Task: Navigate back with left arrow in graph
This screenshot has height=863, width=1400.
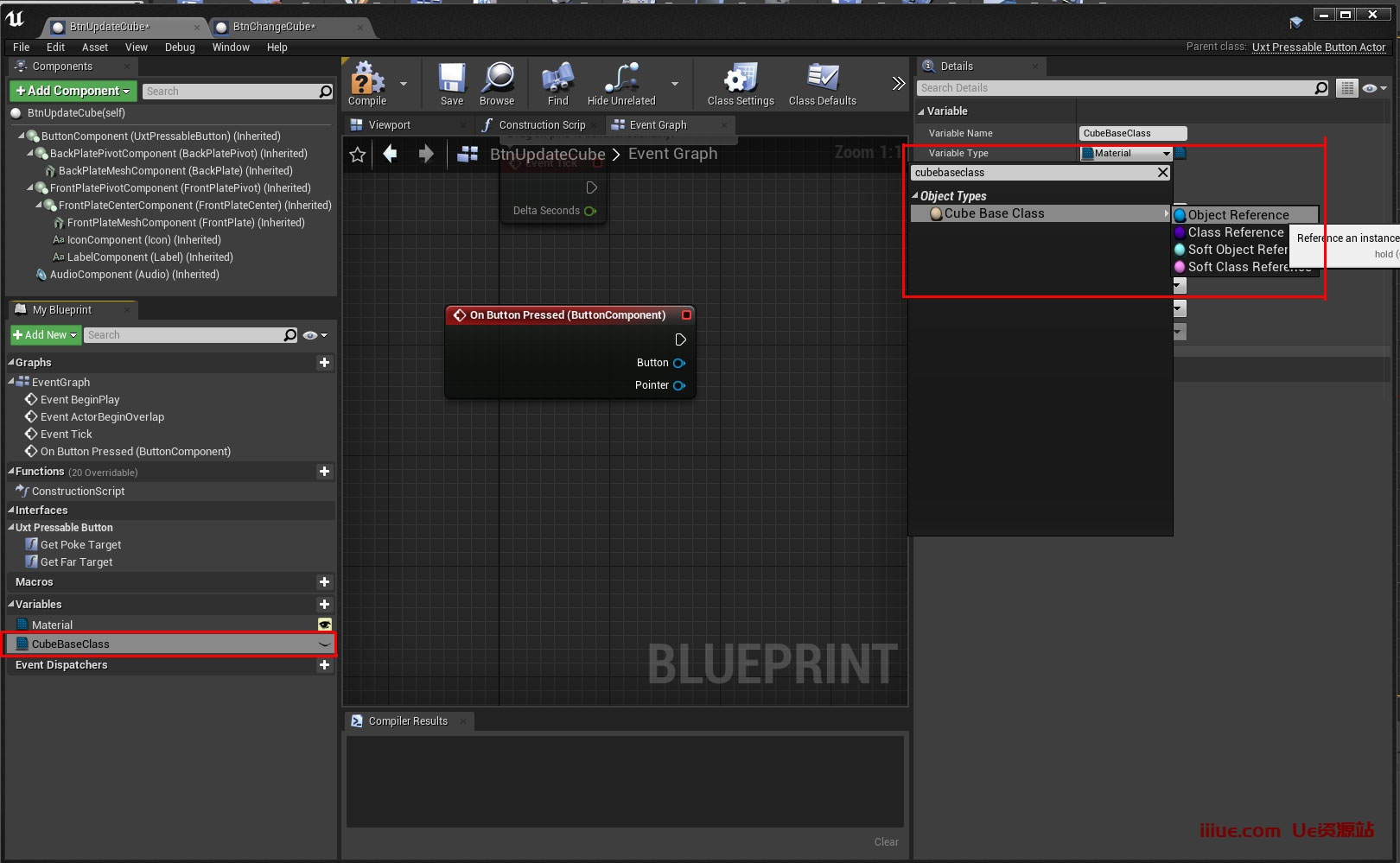Action: [391, 154]
